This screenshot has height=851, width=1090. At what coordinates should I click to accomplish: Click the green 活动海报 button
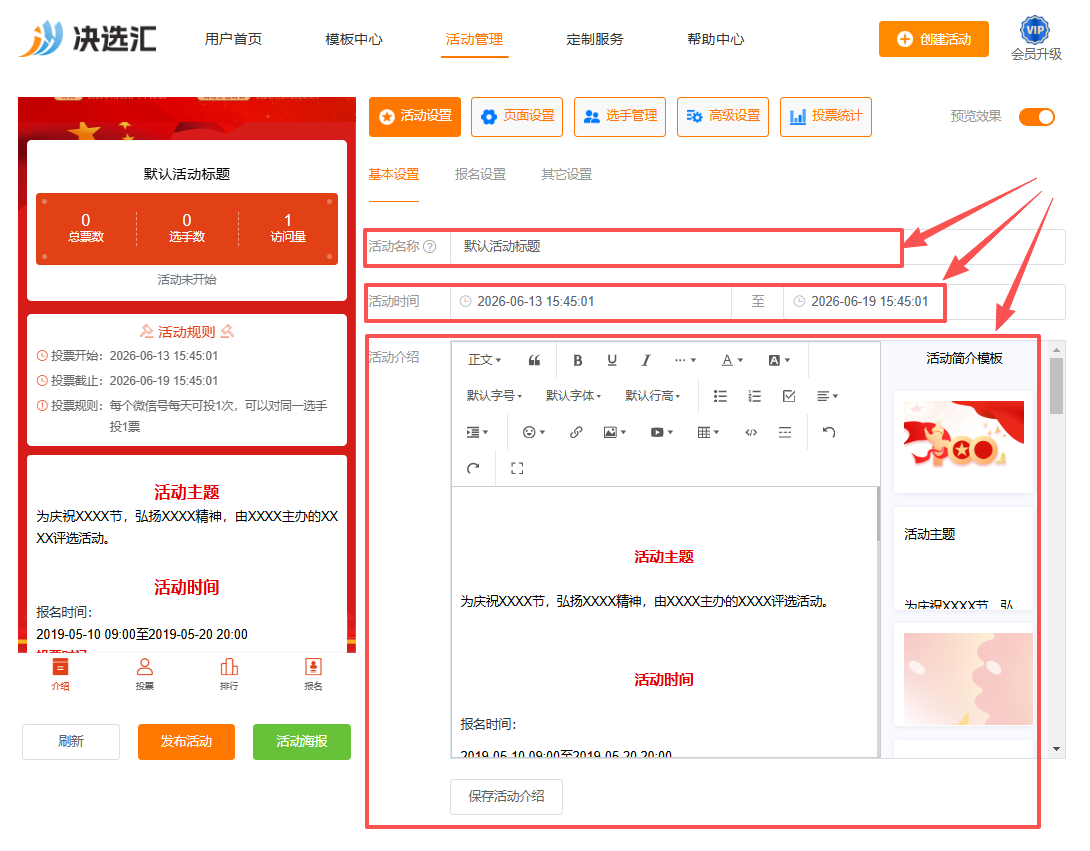click(302, 742)
